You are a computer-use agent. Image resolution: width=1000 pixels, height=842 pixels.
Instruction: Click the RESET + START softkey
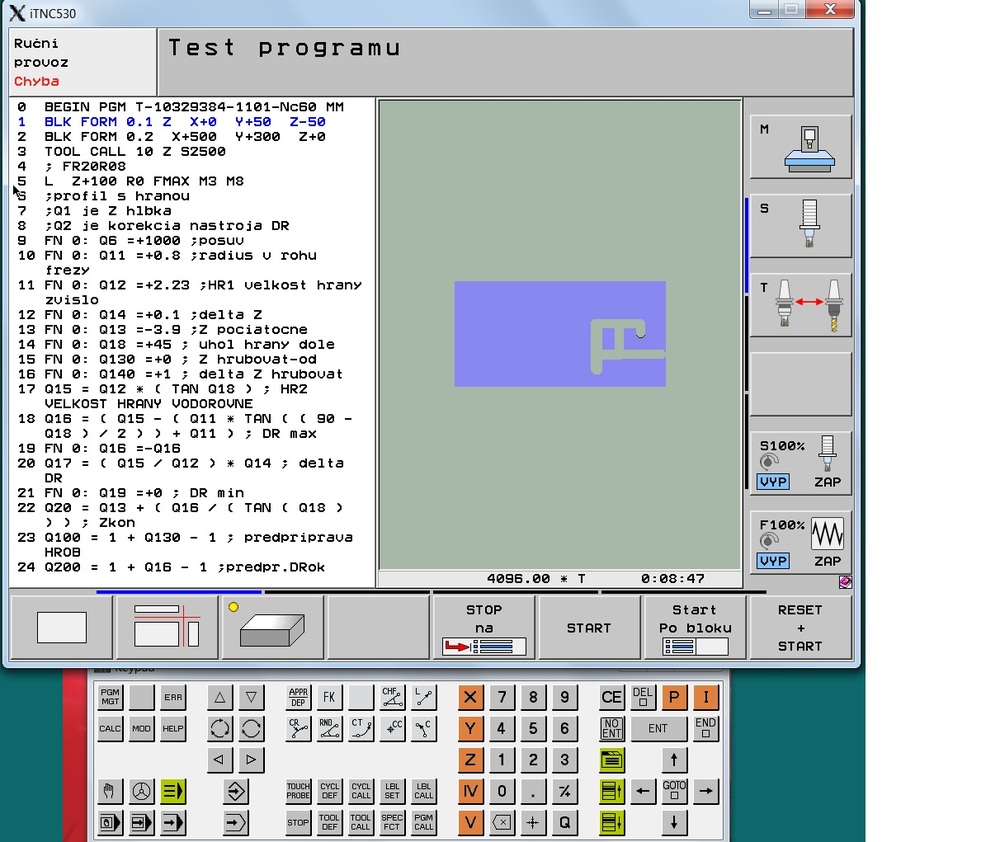800,628
